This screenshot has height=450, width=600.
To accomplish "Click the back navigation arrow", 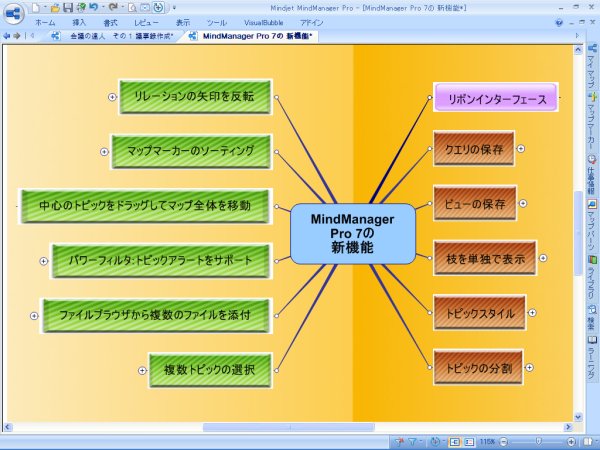I will tap(7, 36).
